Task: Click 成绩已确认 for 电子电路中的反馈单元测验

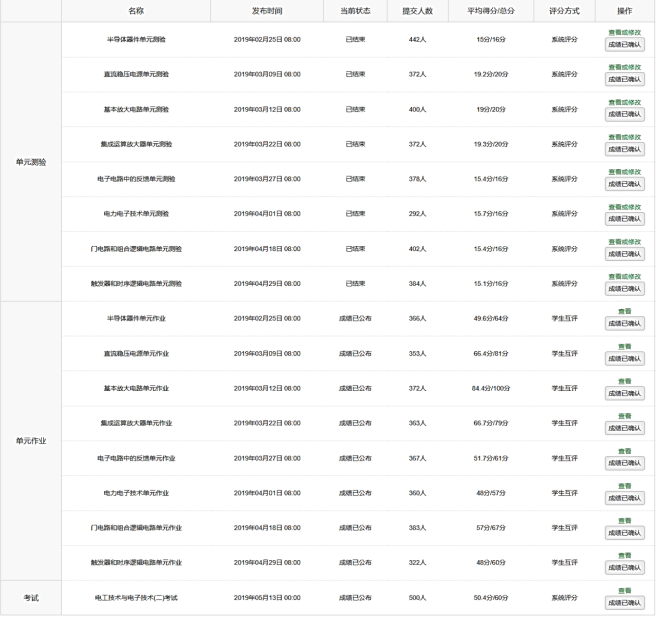Action: [x=624, y=184]
